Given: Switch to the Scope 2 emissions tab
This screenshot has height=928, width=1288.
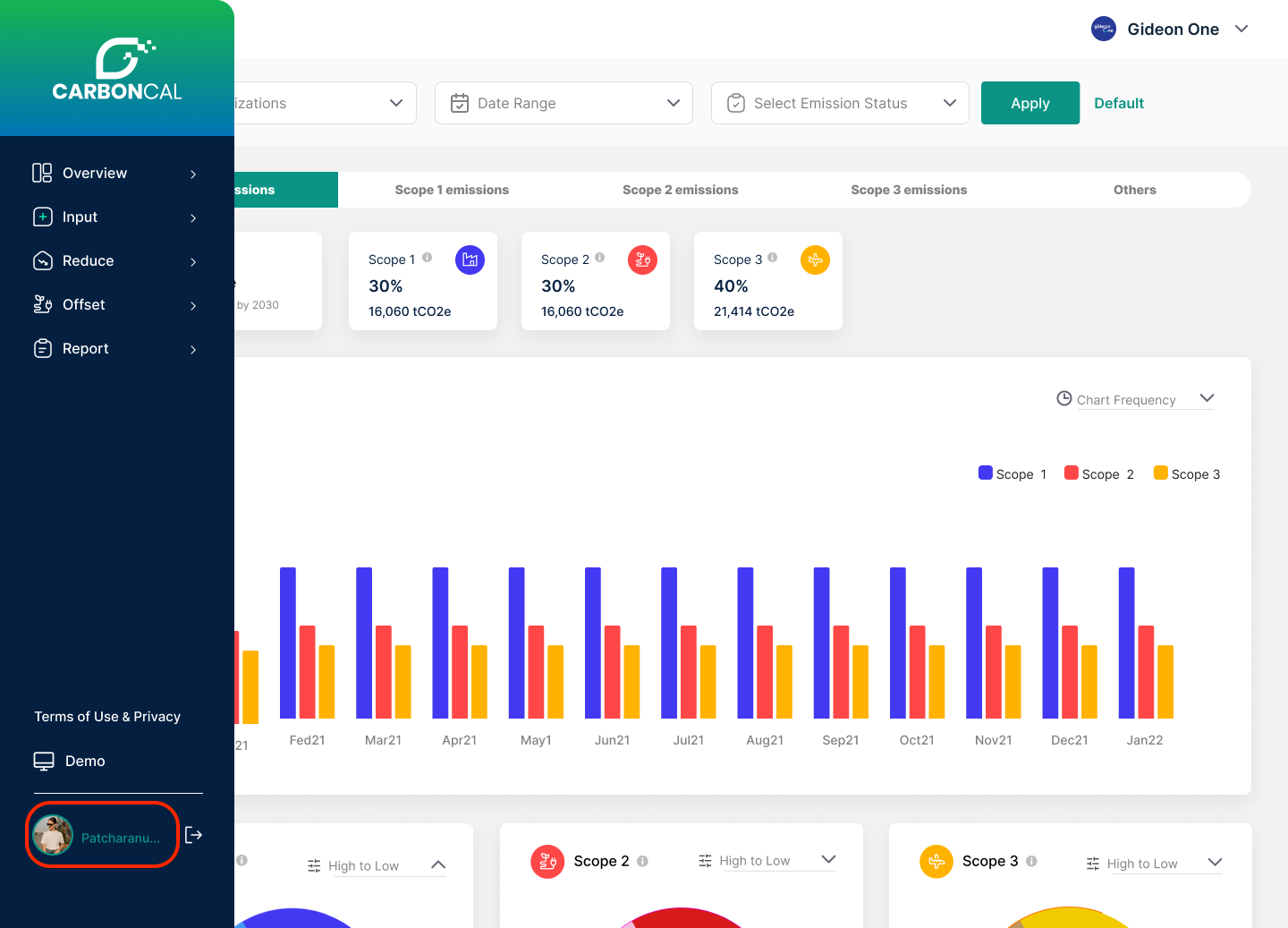Looking at the screenshot, I should tap(680, 190).
